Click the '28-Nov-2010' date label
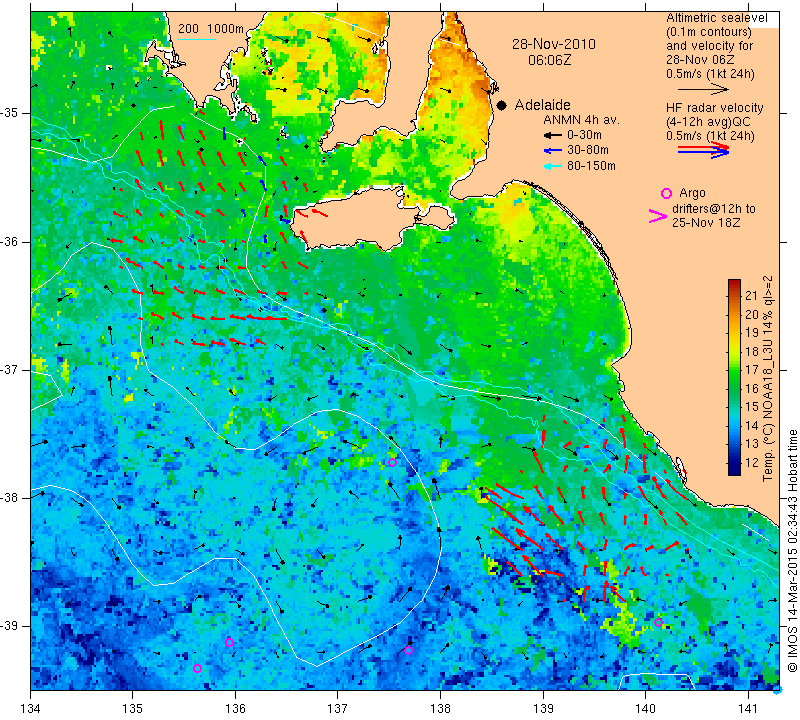Image resolution: width=800 pixels, height=720 pixels. pyautogui.click(x=554, y=44)
